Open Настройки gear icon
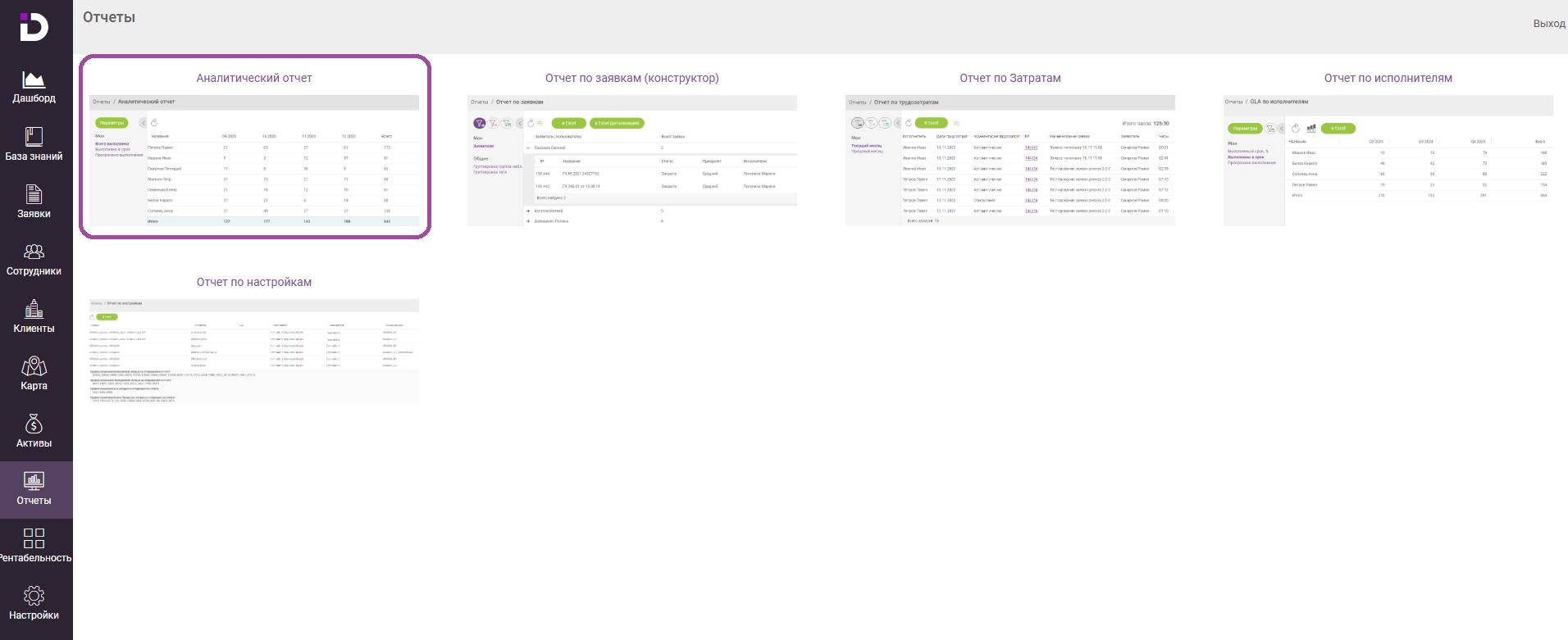The image size is (1568, 640). (x=34, y=596)
